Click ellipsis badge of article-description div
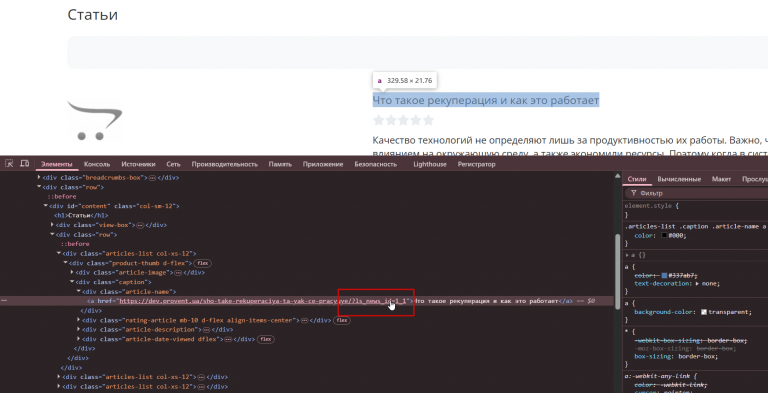Viewport: 768px width, 393px height. [x=207, y=329]
